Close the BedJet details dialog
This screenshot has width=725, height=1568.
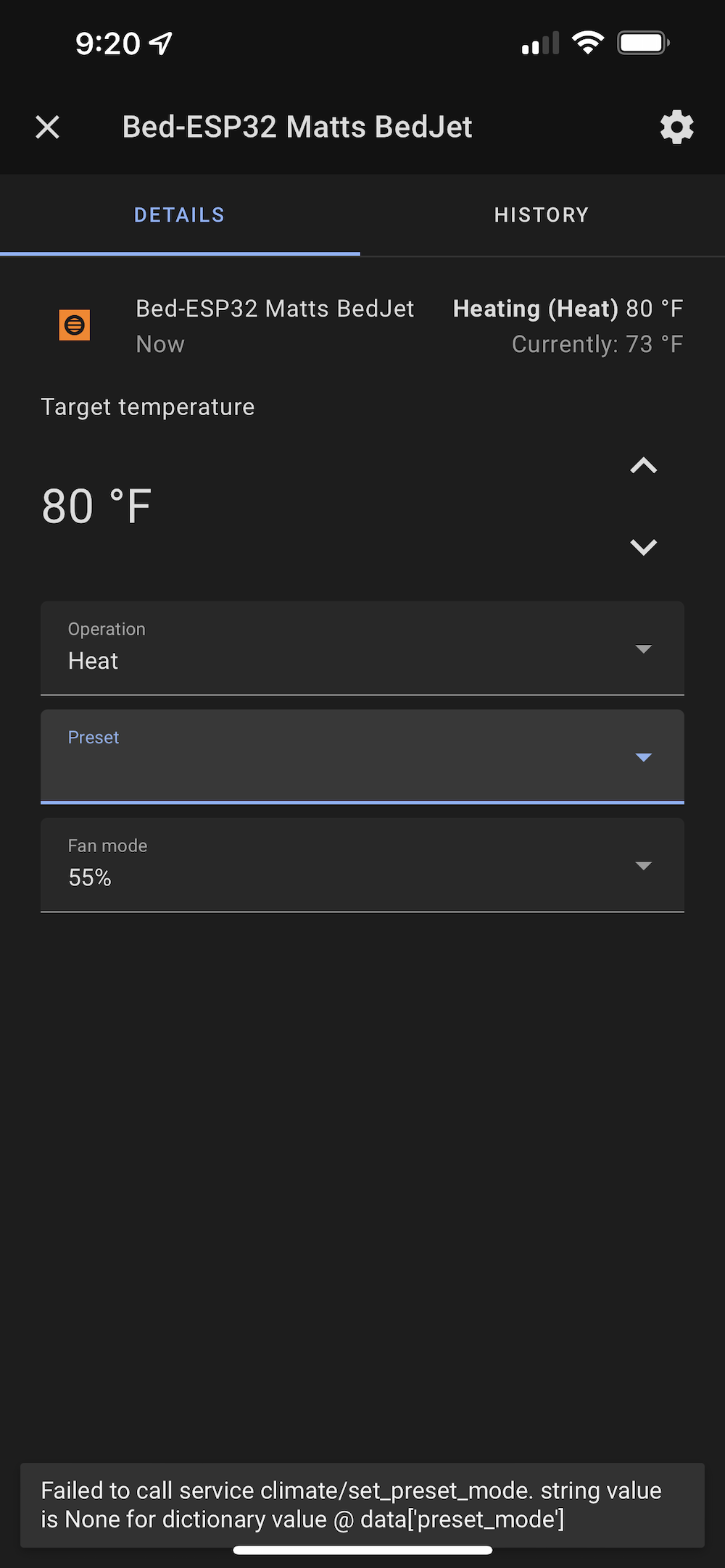pos(48,128)
